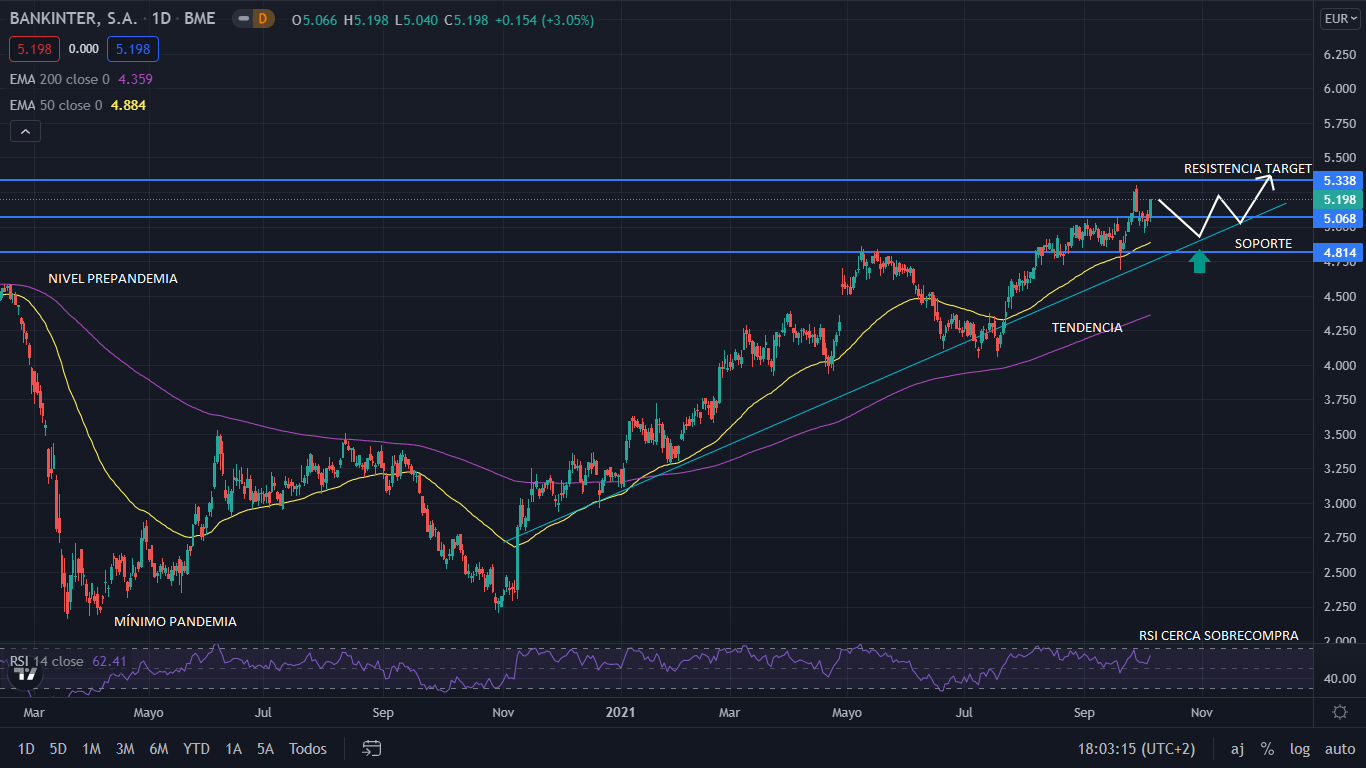Click the teal support arrow marker
1366x768 pixels.
click(1200, 262)
